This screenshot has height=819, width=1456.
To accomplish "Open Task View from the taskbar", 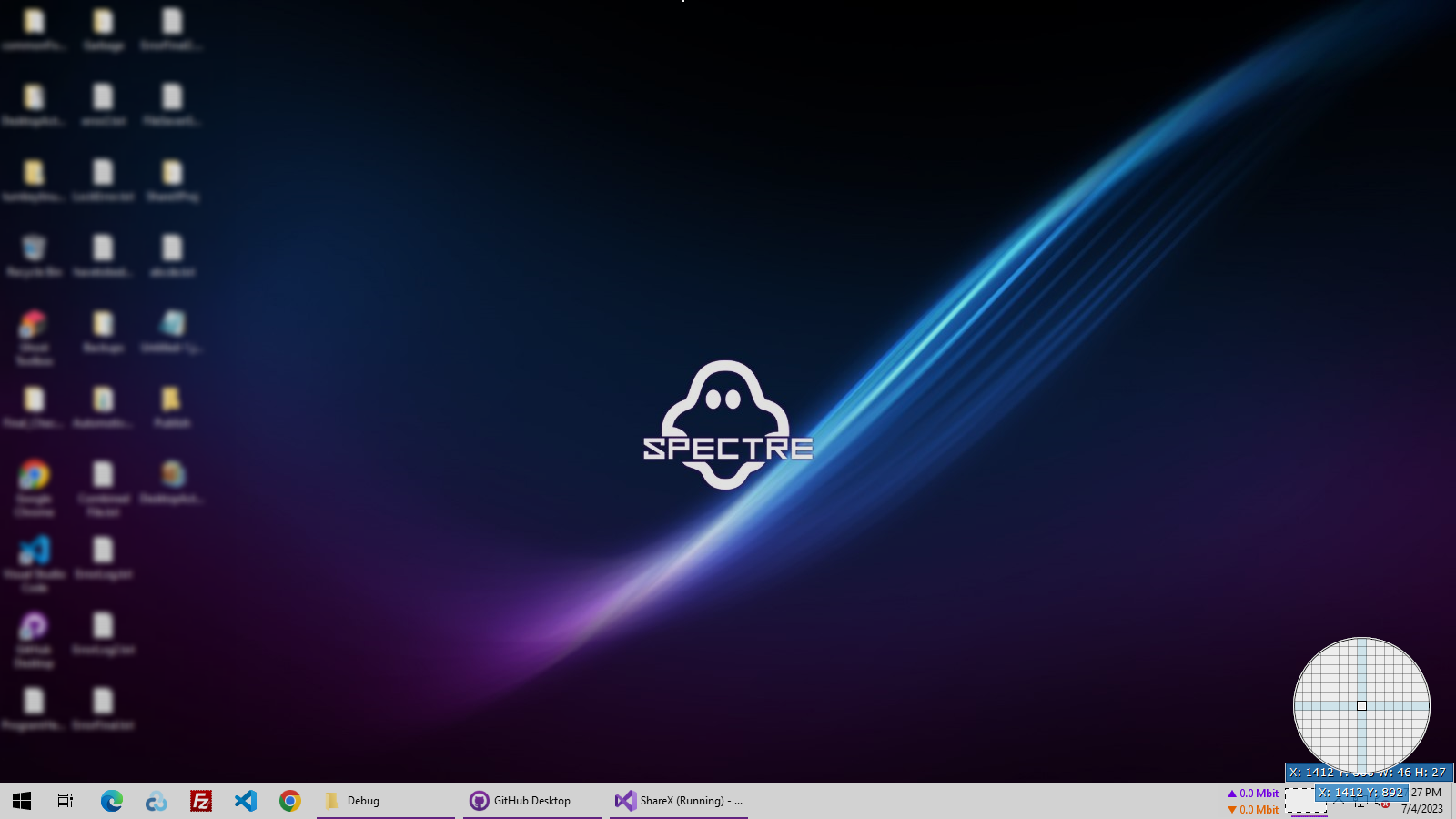I will [66, 801].
